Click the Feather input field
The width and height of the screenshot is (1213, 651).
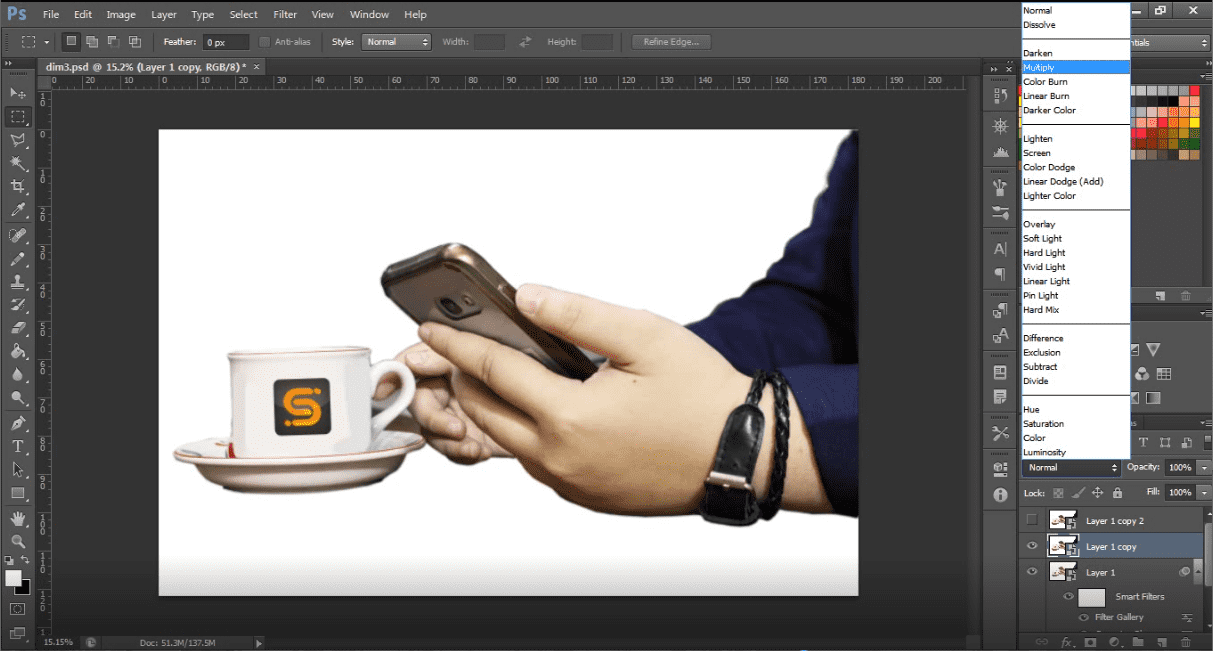point(226,42)
